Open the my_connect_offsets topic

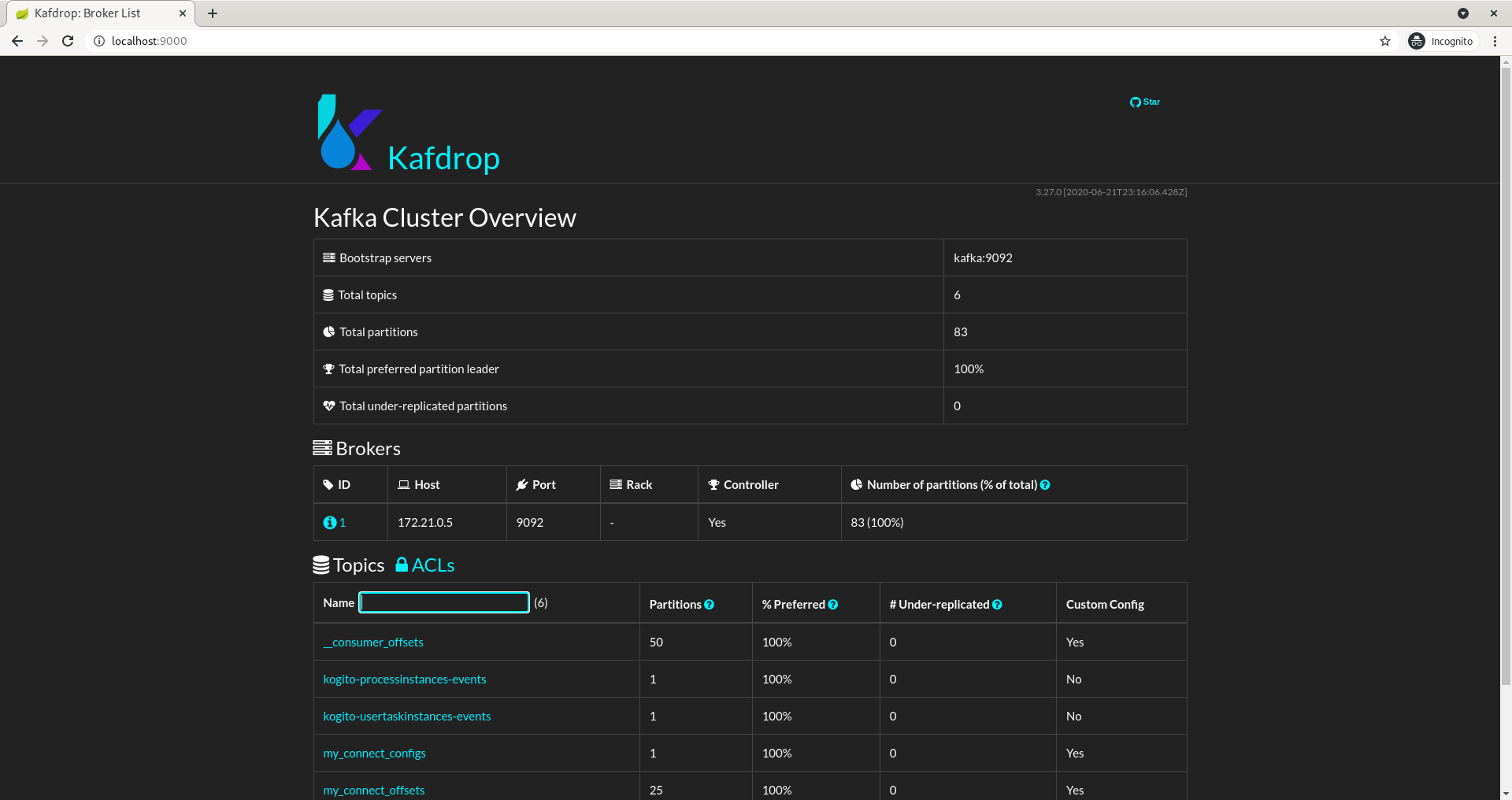coord(374,791)
